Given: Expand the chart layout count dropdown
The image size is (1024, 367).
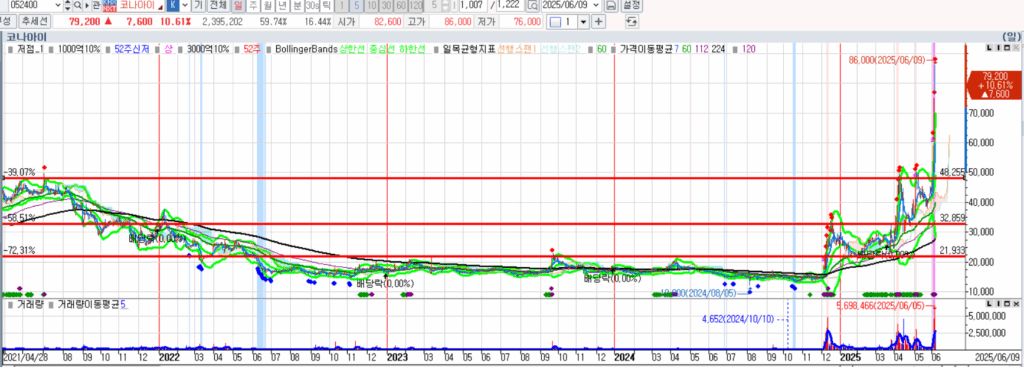Looking at the screenshot, I should pyautogui.click(x=583, y=22).
